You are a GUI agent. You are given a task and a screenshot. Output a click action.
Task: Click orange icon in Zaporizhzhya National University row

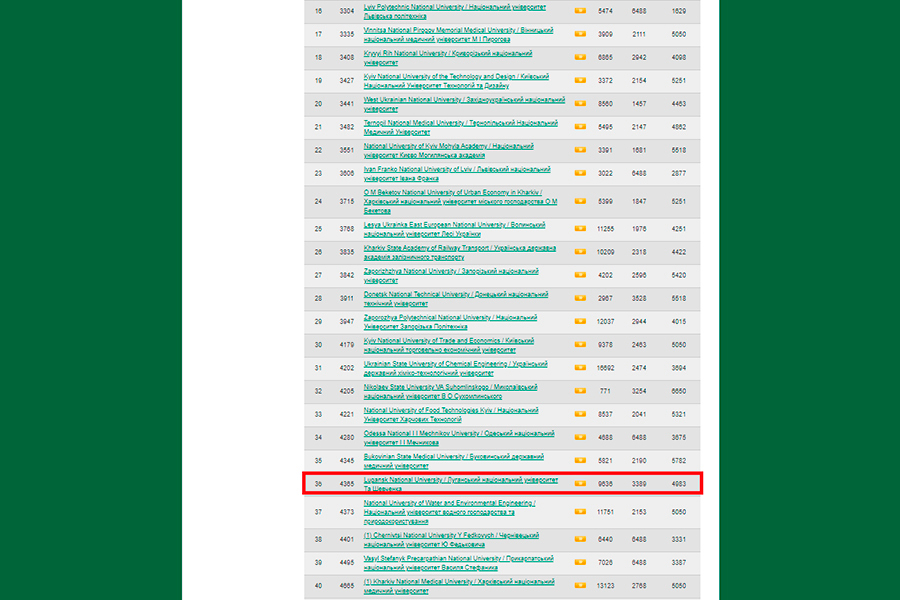point(580,275)
